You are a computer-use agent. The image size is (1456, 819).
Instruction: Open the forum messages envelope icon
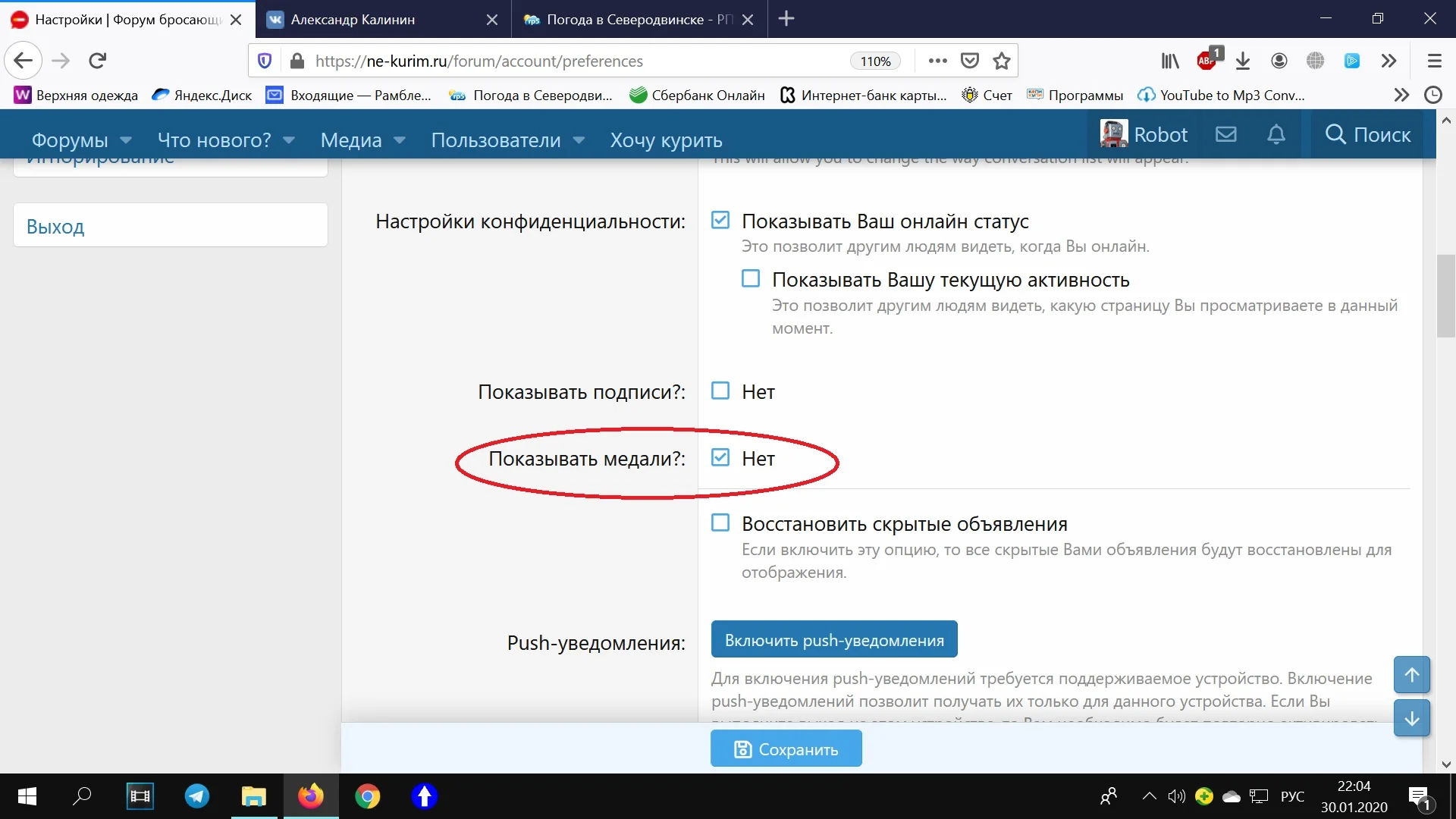[1225, 134]
